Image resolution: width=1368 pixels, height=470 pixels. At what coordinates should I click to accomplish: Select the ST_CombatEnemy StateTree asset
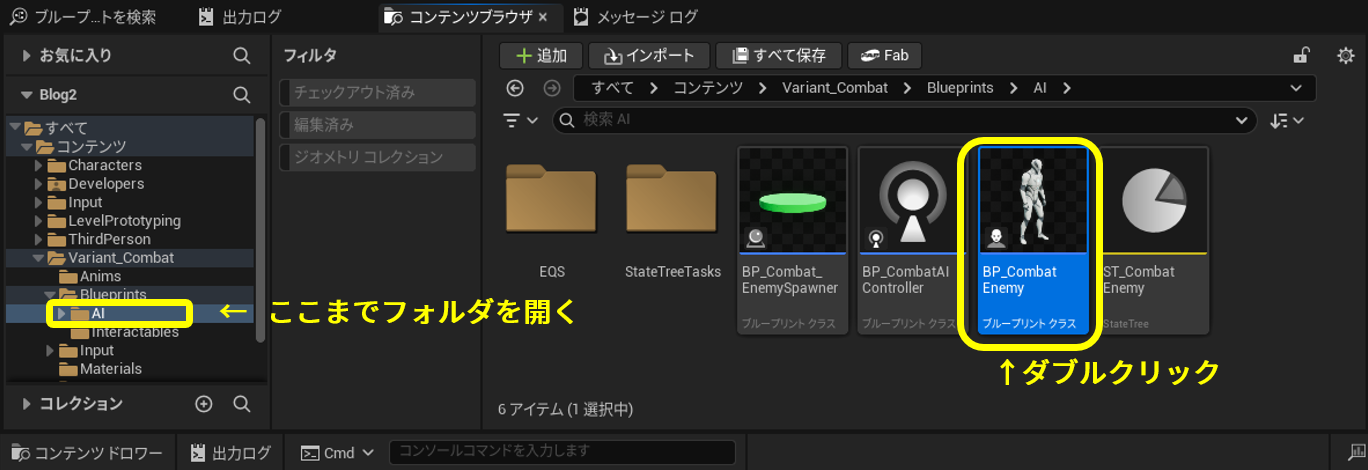1154,241
